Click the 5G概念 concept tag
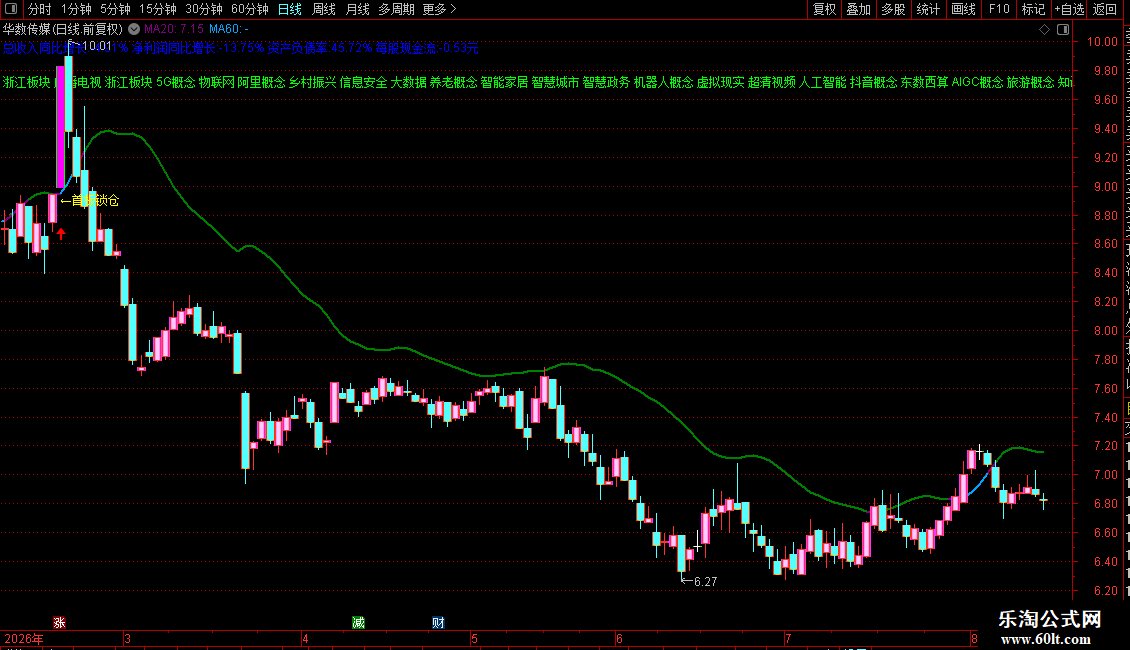The width and height of the screenshot is (1130, 650). pos(175,82)
